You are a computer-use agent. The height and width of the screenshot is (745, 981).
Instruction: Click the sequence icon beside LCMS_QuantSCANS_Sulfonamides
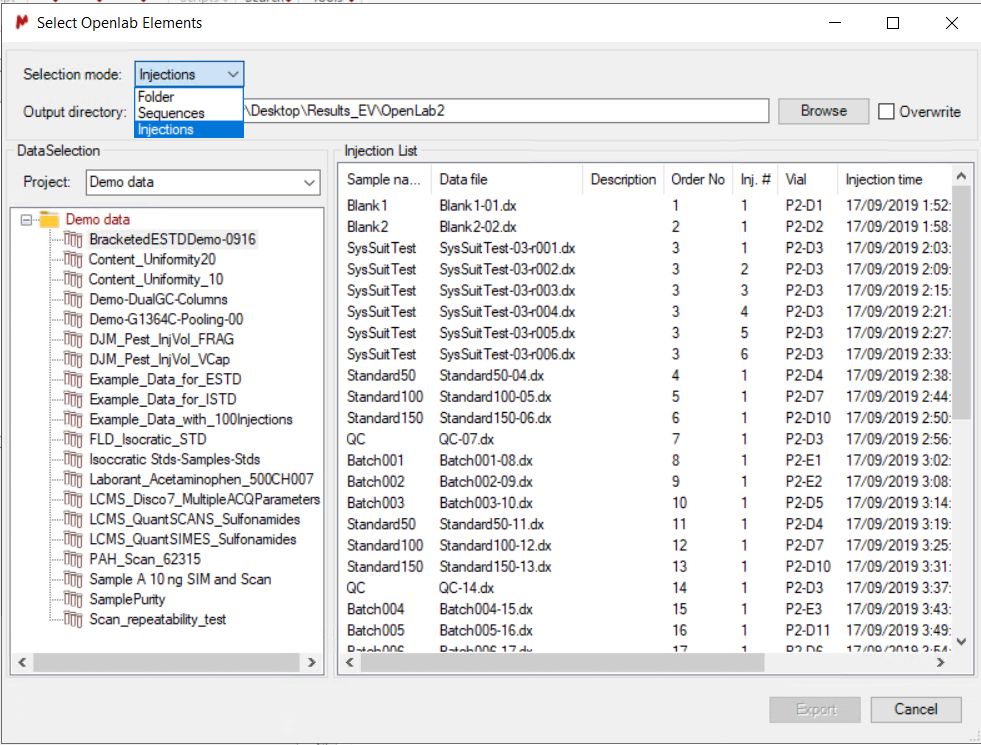click(x=73, y=520)
